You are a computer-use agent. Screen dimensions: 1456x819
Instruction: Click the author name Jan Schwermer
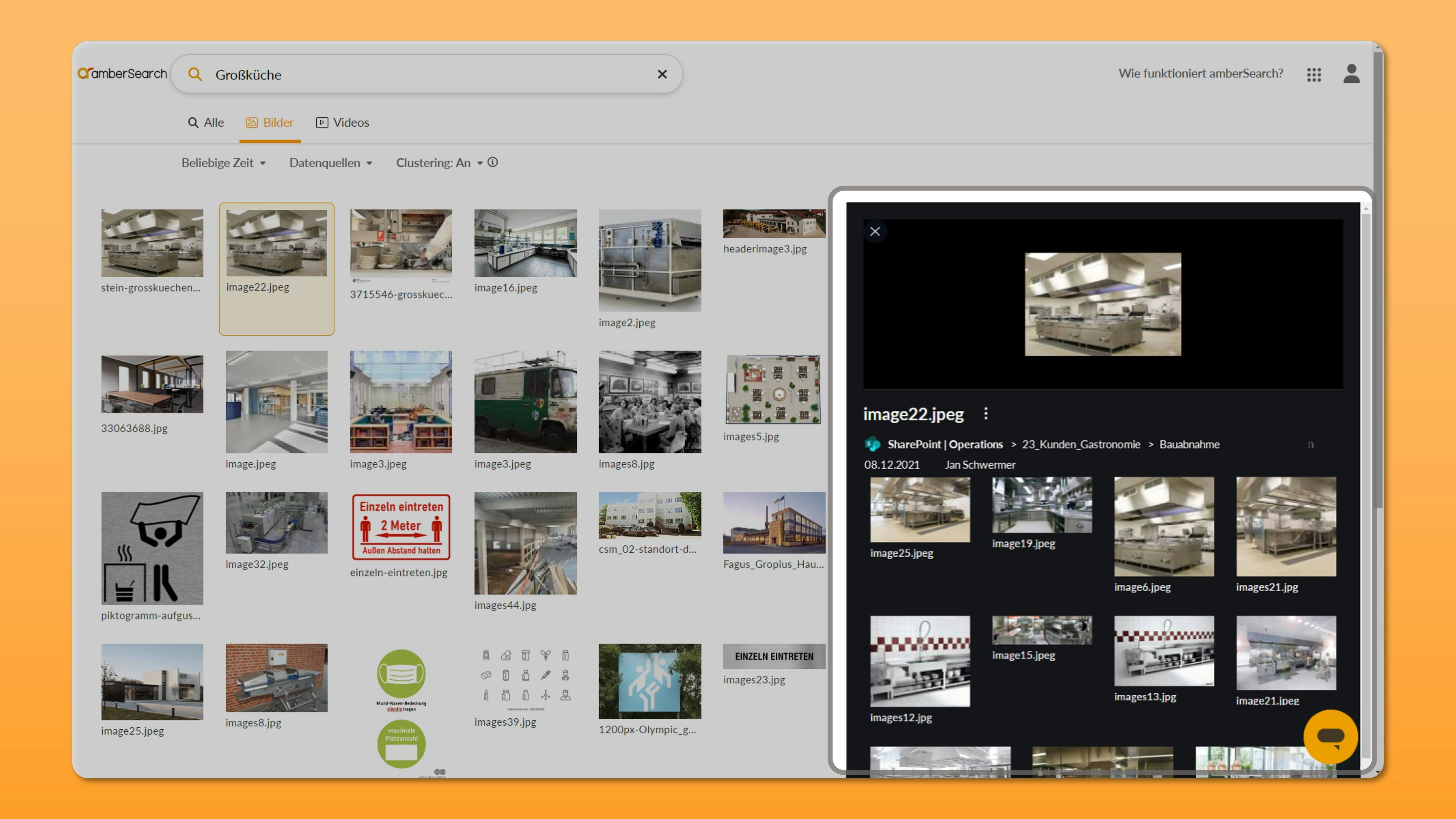click(x=980, y=465)
